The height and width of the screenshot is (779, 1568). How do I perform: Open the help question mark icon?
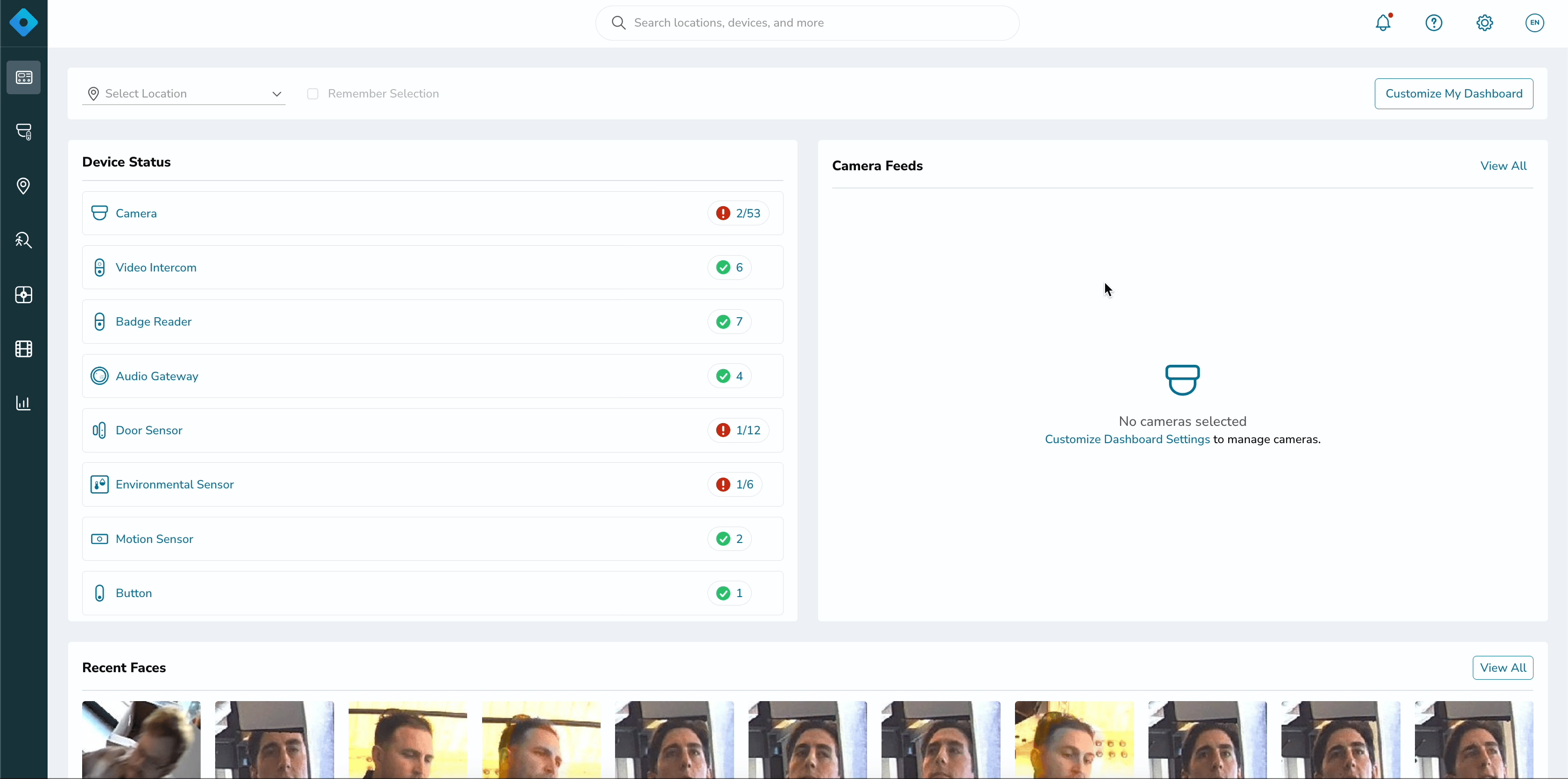tap(1434, 22)
